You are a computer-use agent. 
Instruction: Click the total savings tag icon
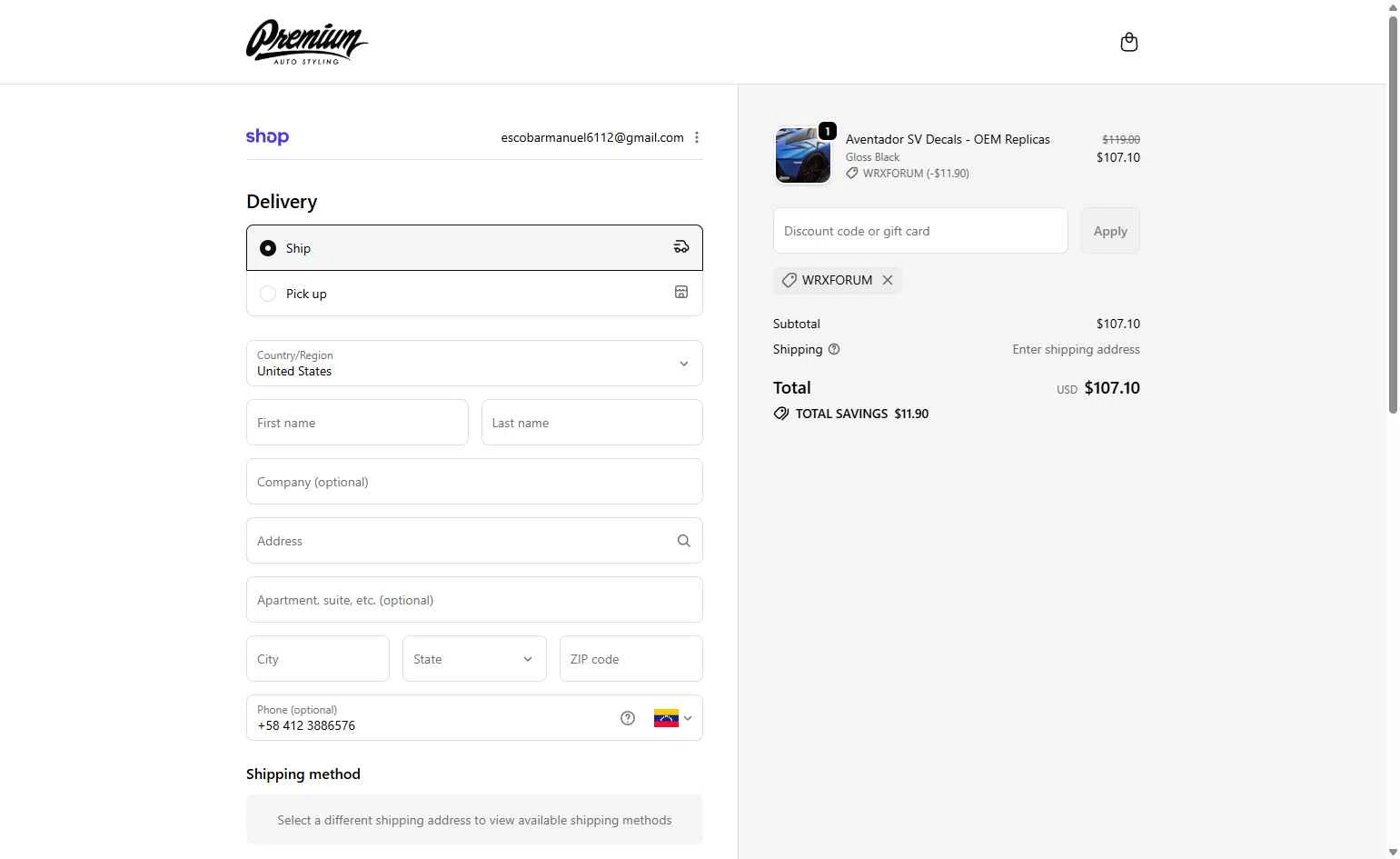pos(781,414)
